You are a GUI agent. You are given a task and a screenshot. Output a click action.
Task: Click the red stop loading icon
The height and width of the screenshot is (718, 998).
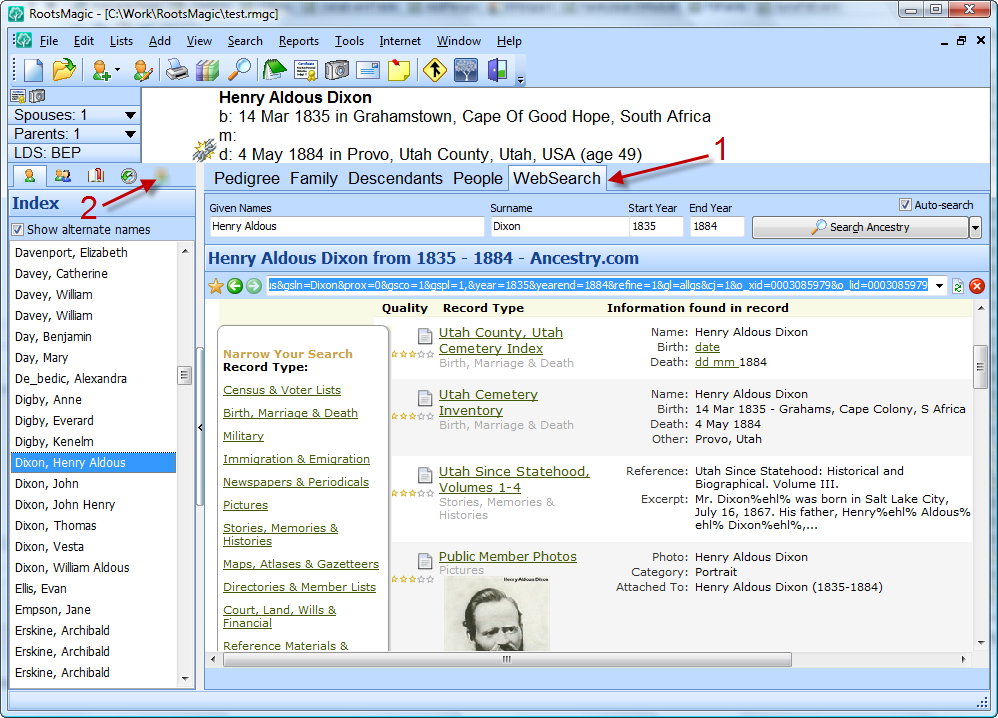[x=977, y=286]
